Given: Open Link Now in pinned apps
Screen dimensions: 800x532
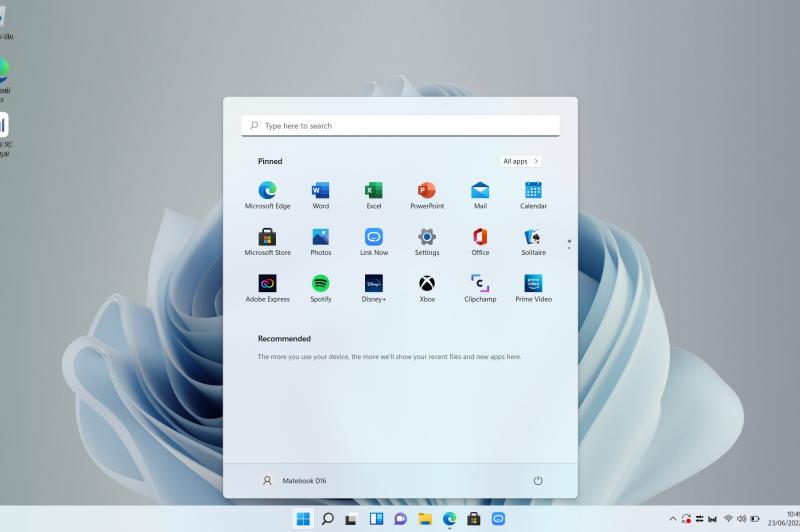Looking at the screenshot, I should (373, 242).
